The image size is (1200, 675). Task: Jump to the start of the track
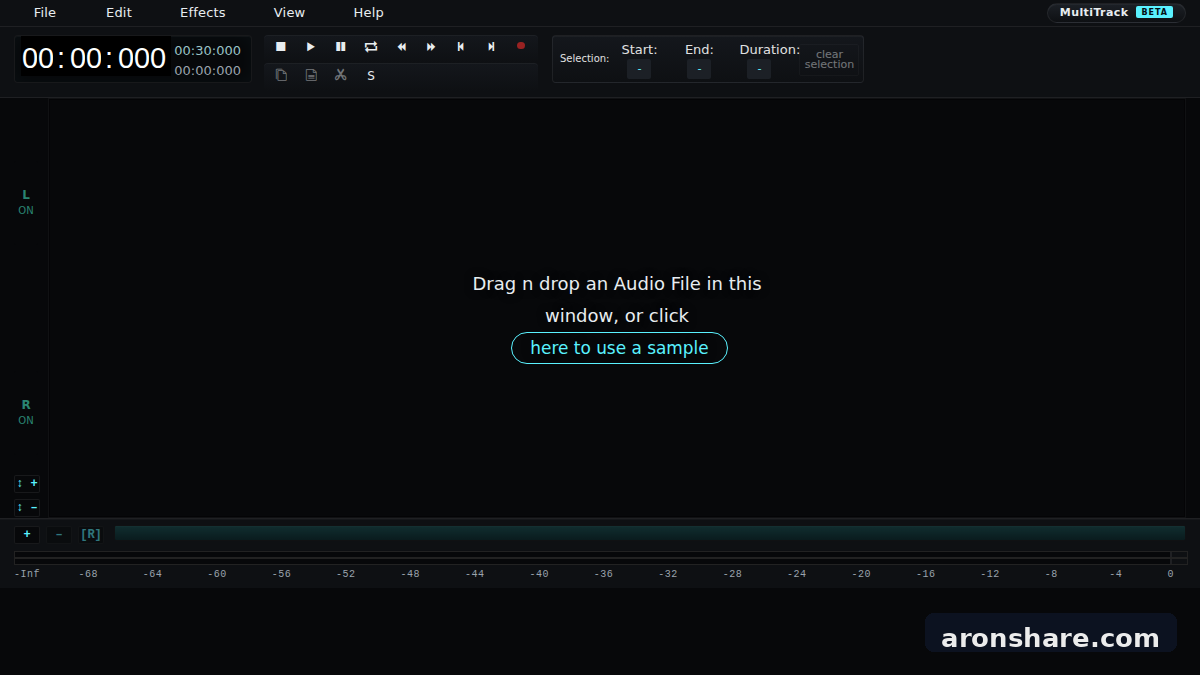pyautogui.click(x=461, y=47)
